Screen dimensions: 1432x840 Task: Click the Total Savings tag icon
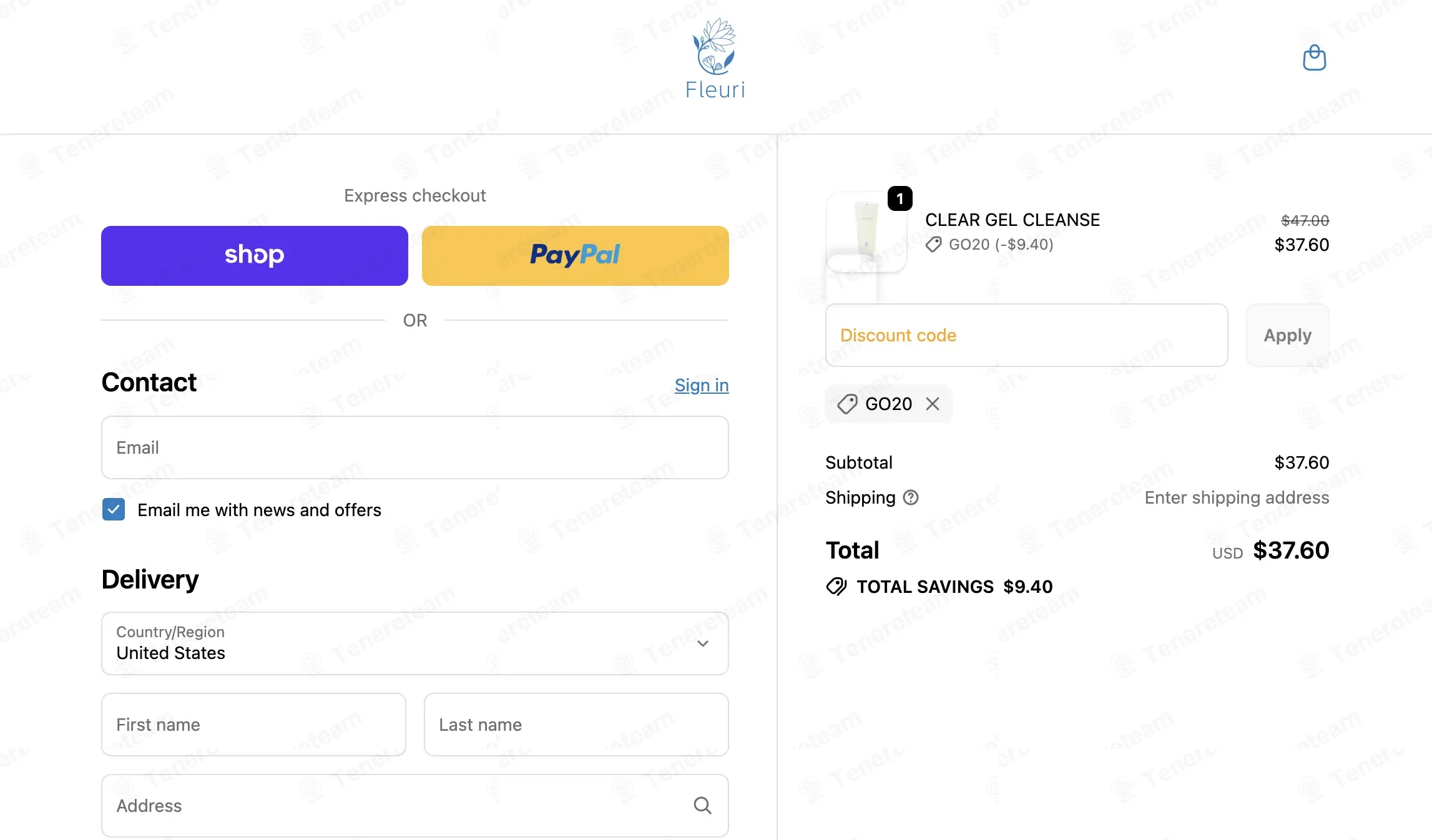point(836,587)
